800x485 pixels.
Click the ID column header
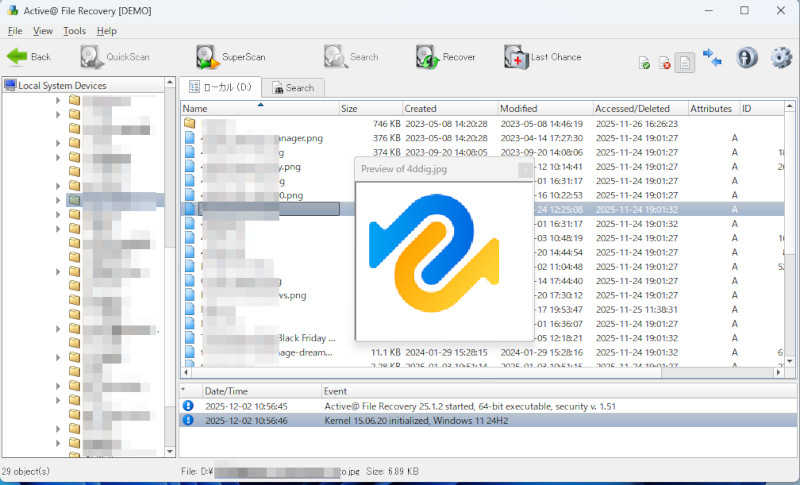[x=762, y=109]
